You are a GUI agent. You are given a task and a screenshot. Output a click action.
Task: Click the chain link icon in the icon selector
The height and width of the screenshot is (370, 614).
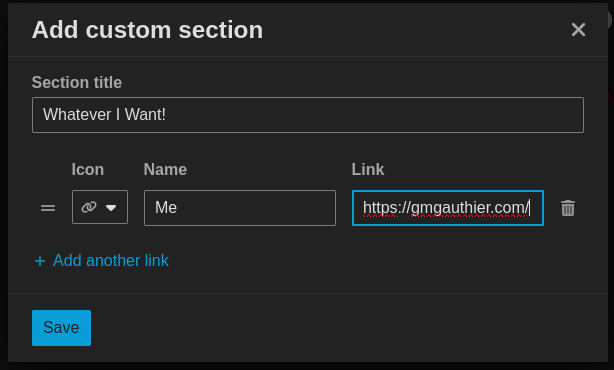[89, 207]
